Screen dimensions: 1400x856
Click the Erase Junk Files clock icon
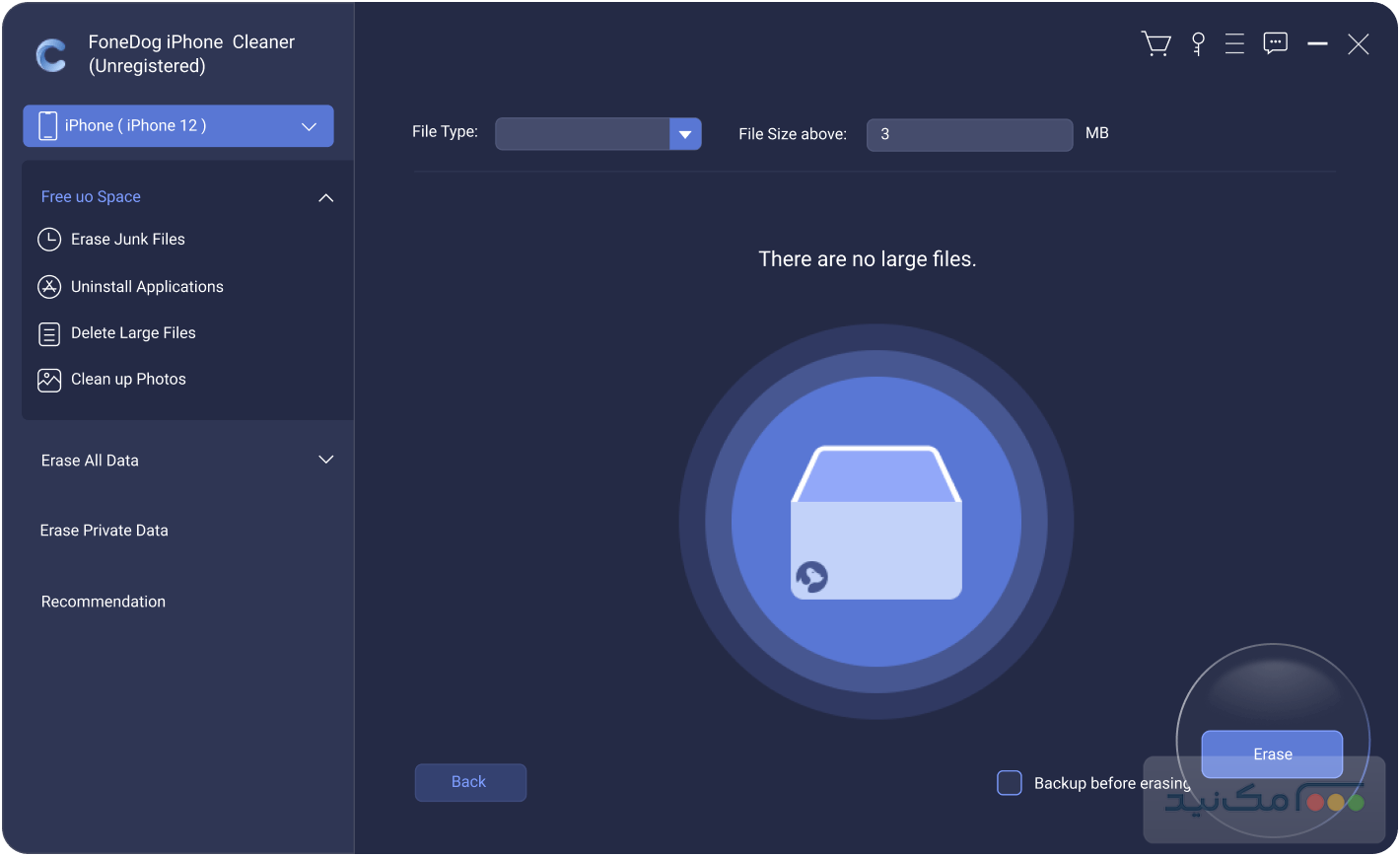[x=49, y=240]
